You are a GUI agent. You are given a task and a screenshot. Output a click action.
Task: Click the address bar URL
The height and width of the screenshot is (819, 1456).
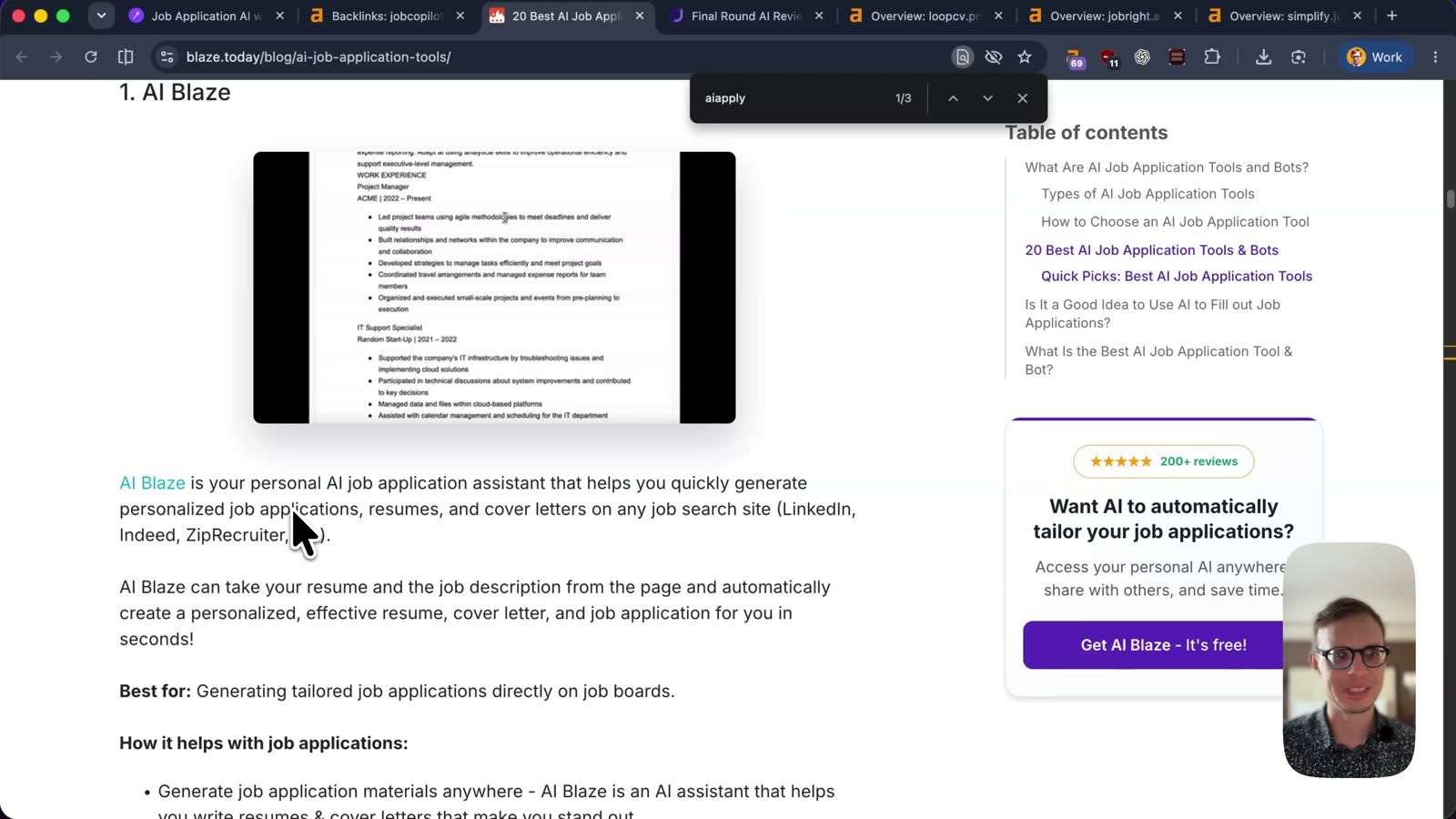click(x=318, y=56)
